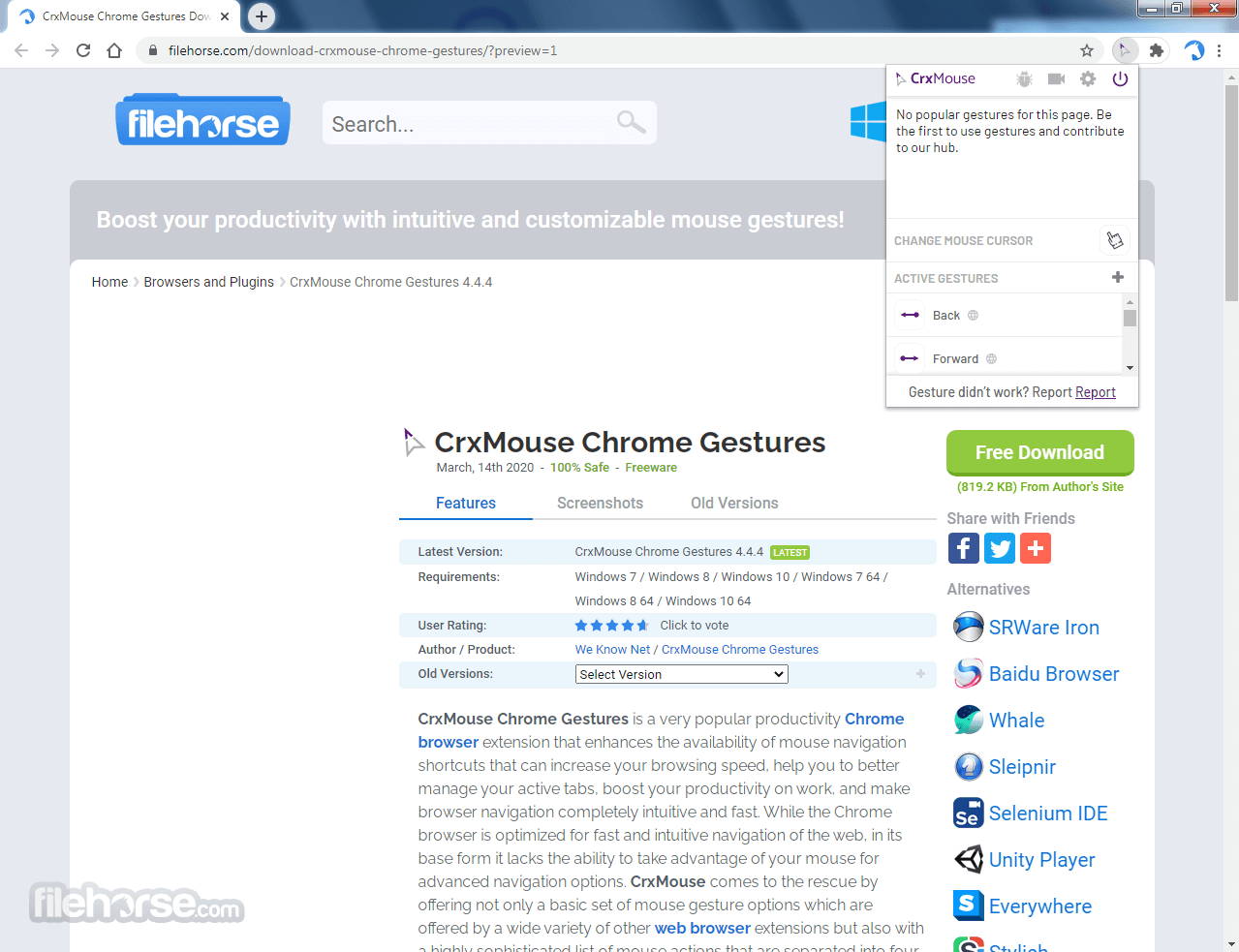
Task: Reload the page
Action: [83, 50]
